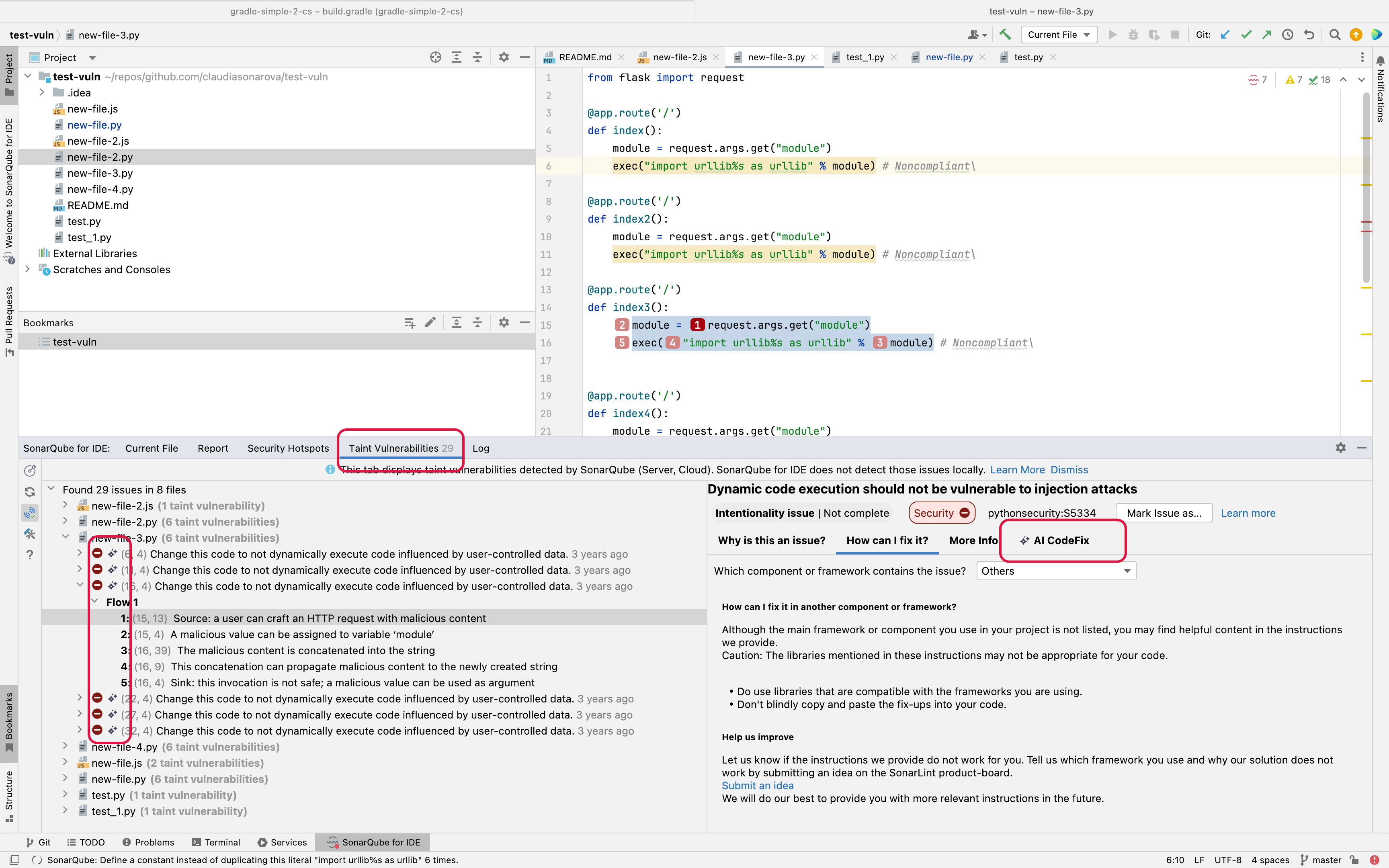Expand the .idea folder
1389x868 pixels.
[x=42, y=92]
